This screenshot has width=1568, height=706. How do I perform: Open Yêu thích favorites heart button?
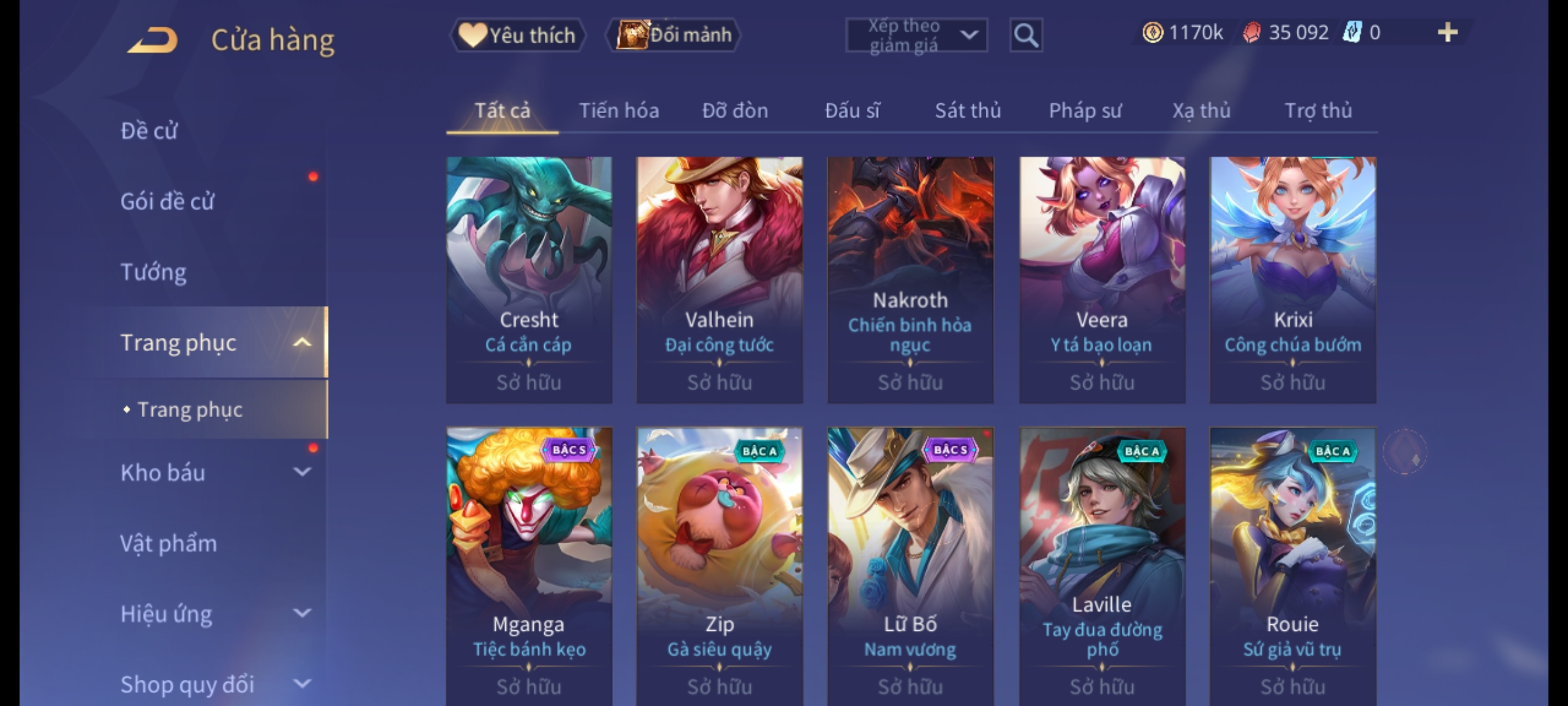pos(517,35)
